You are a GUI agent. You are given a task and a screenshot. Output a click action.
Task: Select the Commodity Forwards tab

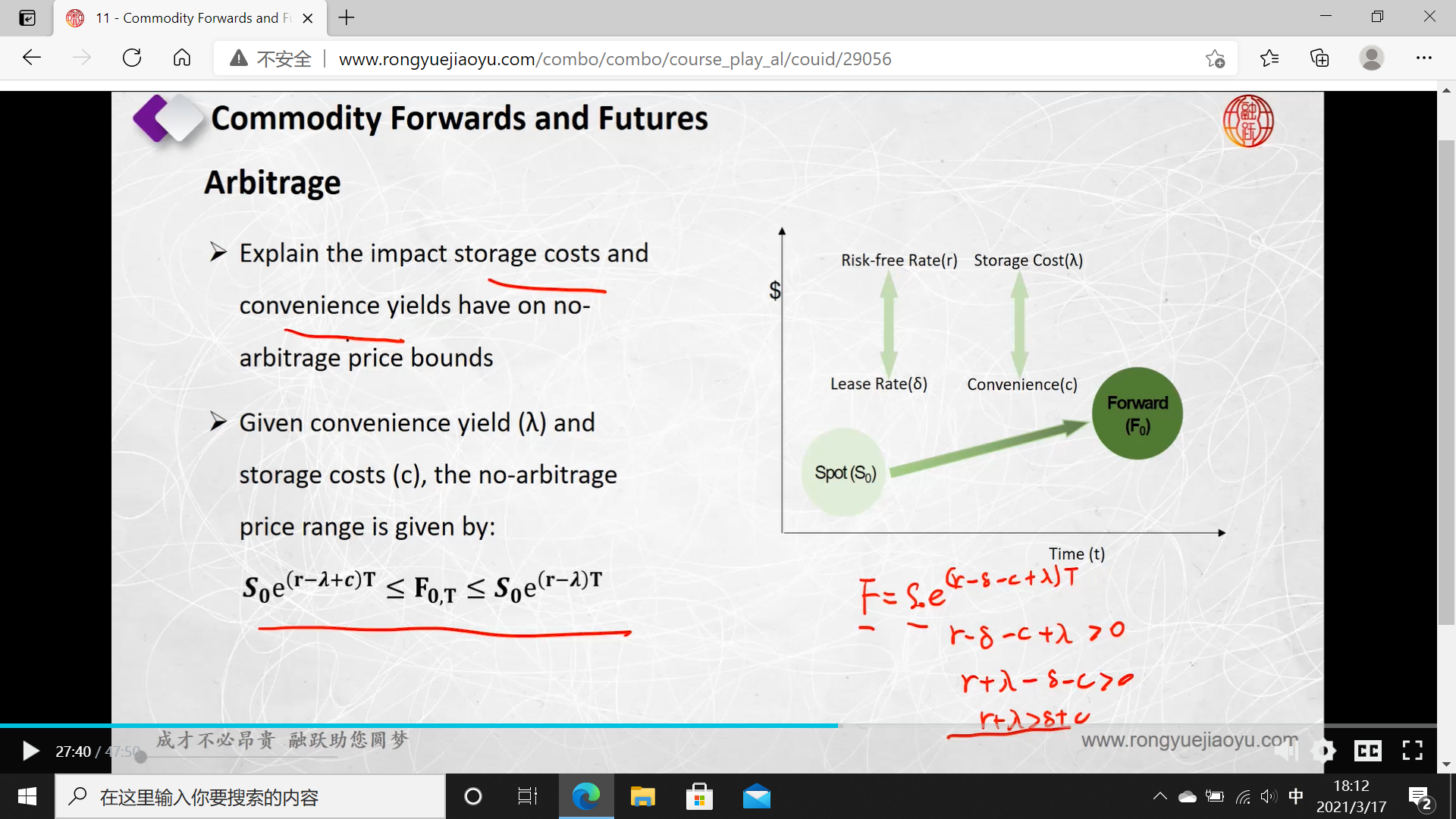tap(190, 17)
